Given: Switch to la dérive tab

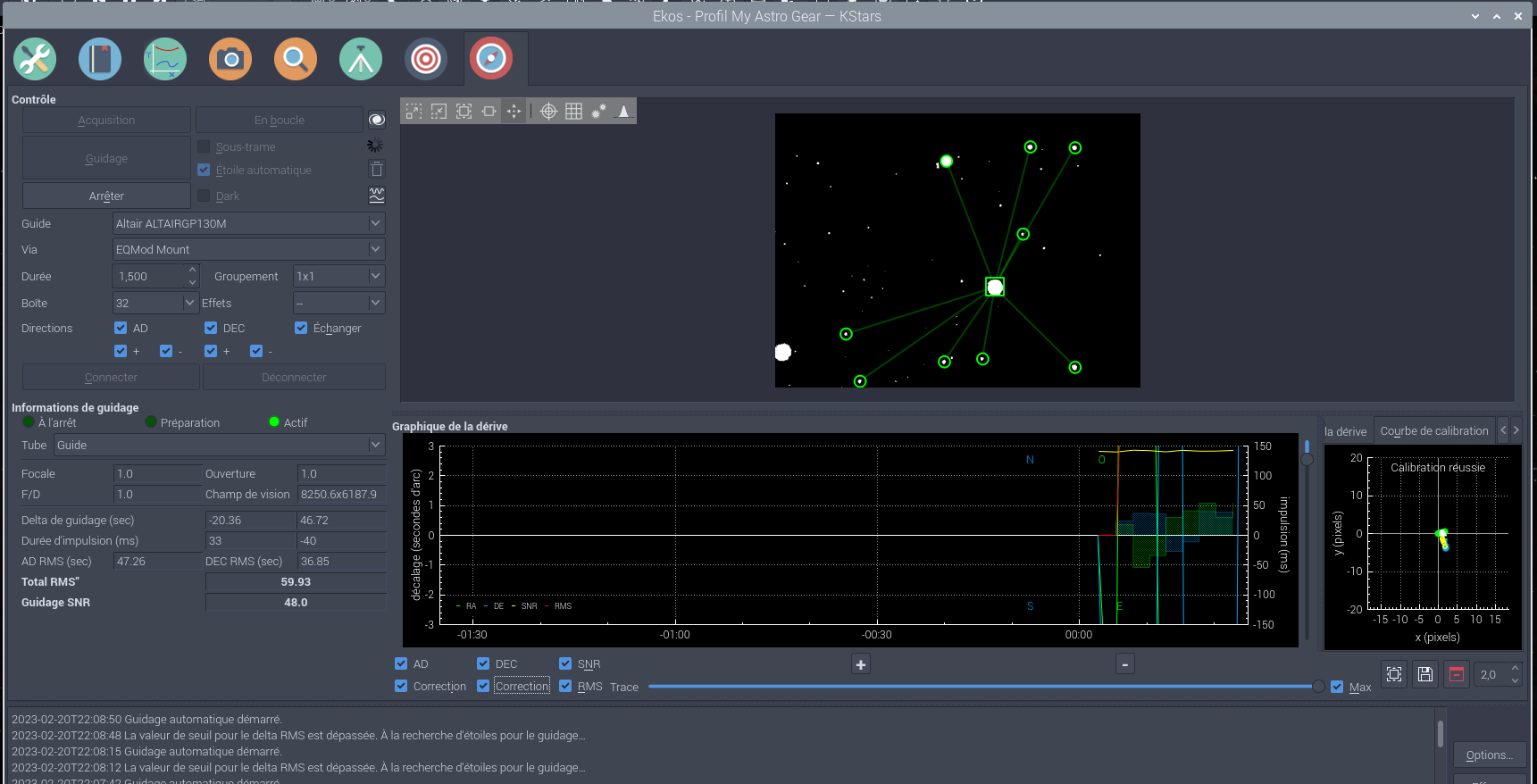Looking at the screenshot, I should (1345, 431).
